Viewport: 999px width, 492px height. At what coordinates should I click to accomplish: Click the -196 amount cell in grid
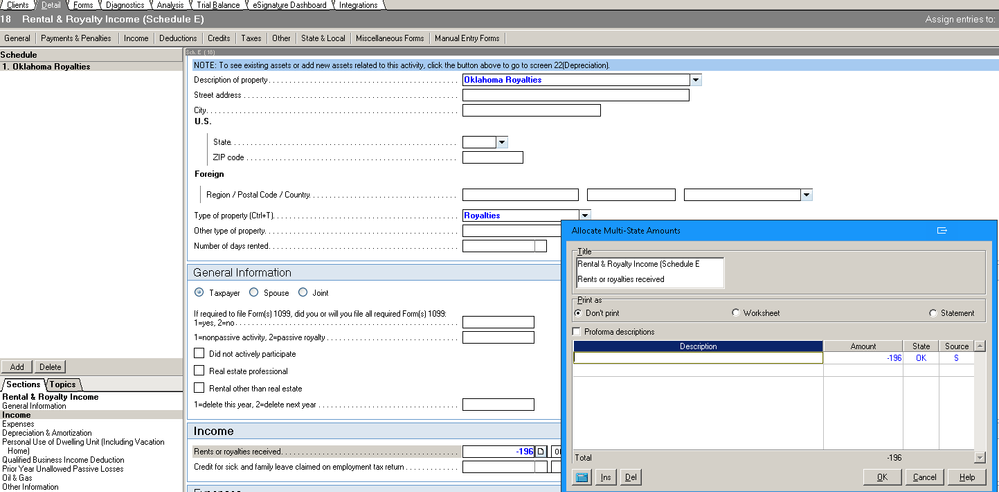coord(863,358)
